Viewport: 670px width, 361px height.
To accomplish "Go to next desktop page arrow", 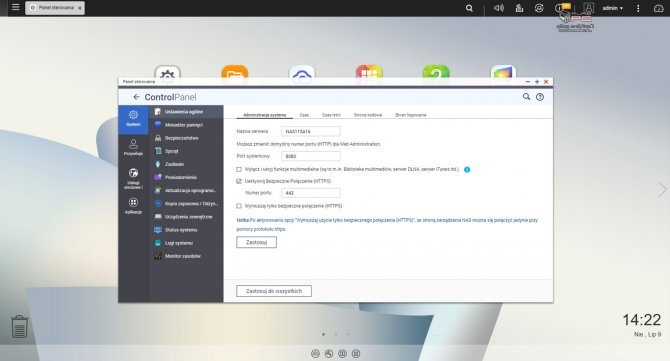I will pyautogui.click(x=662, y=189).
